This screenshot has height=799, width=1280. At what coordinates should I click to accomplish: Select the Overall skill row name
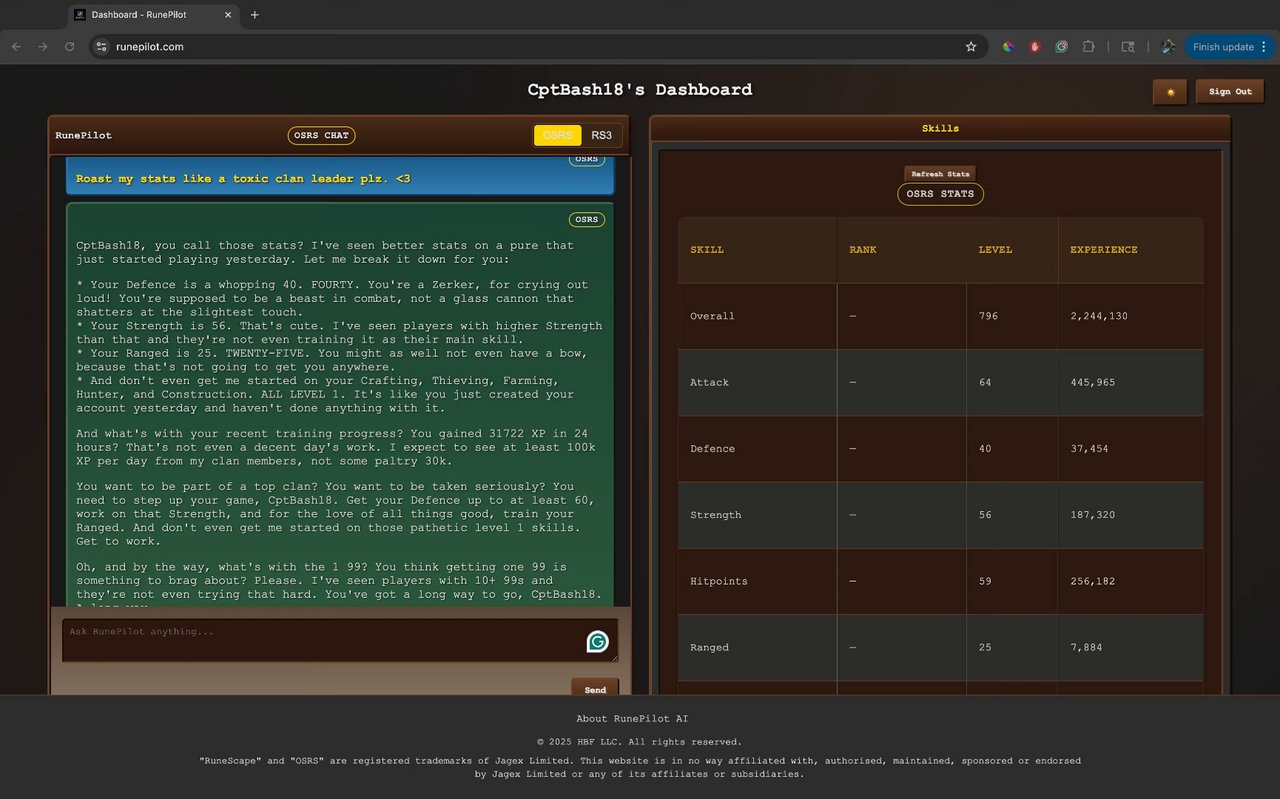(x=712, y=316)
